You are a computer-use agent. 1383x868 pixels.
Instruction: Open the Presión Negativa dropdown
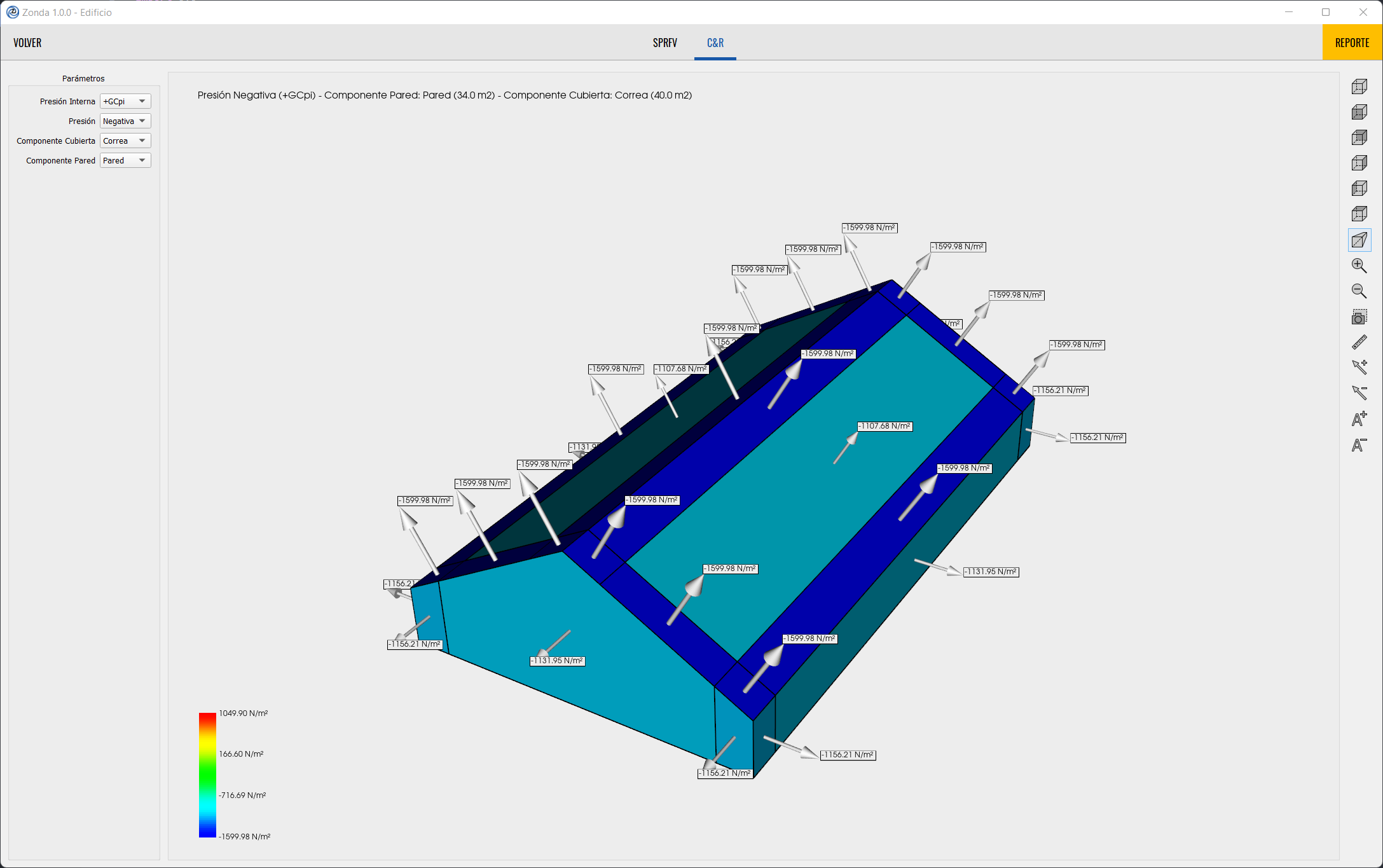125,121
